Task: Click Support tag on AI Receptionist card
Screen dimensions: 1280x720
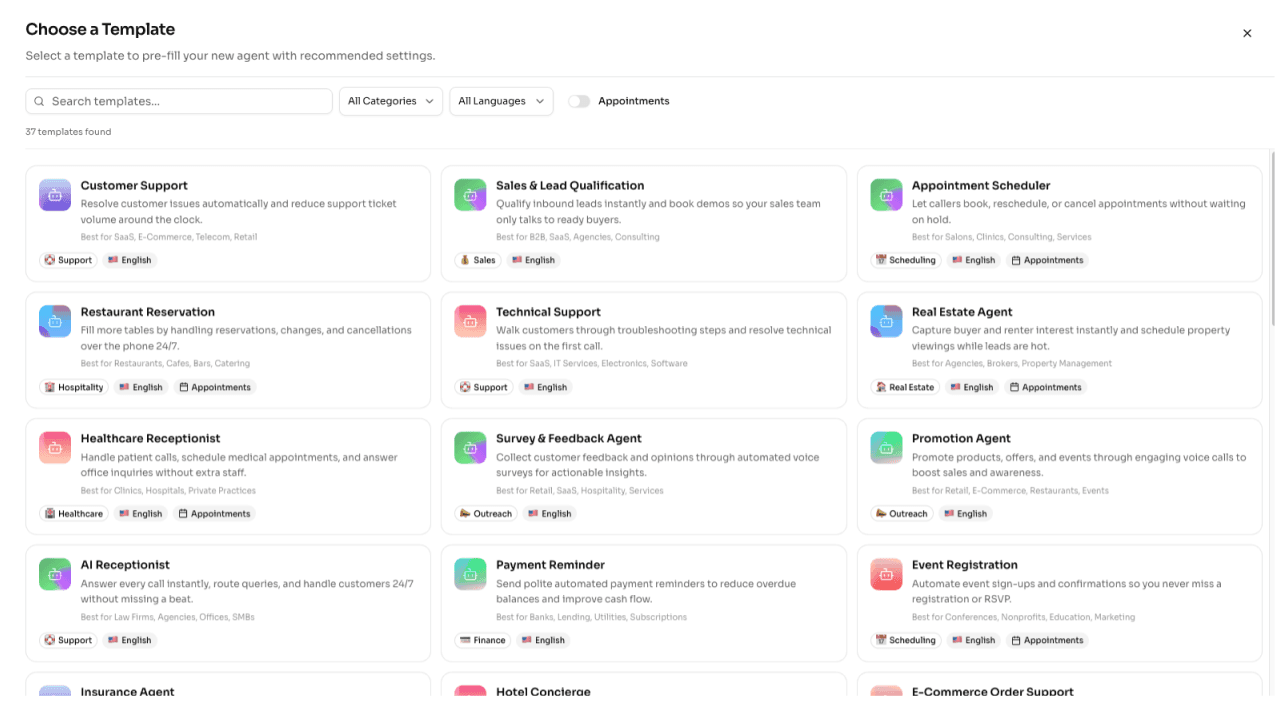Action: tap(68, 640)
